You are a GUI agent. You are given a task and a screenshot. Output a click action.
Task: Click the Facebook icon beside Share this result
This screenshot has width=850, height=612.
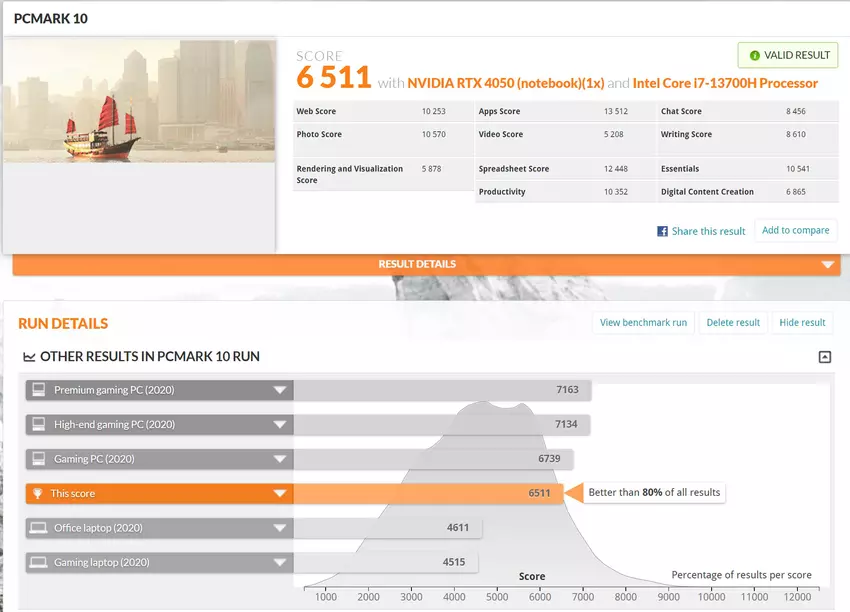click(x=662, y=231)
